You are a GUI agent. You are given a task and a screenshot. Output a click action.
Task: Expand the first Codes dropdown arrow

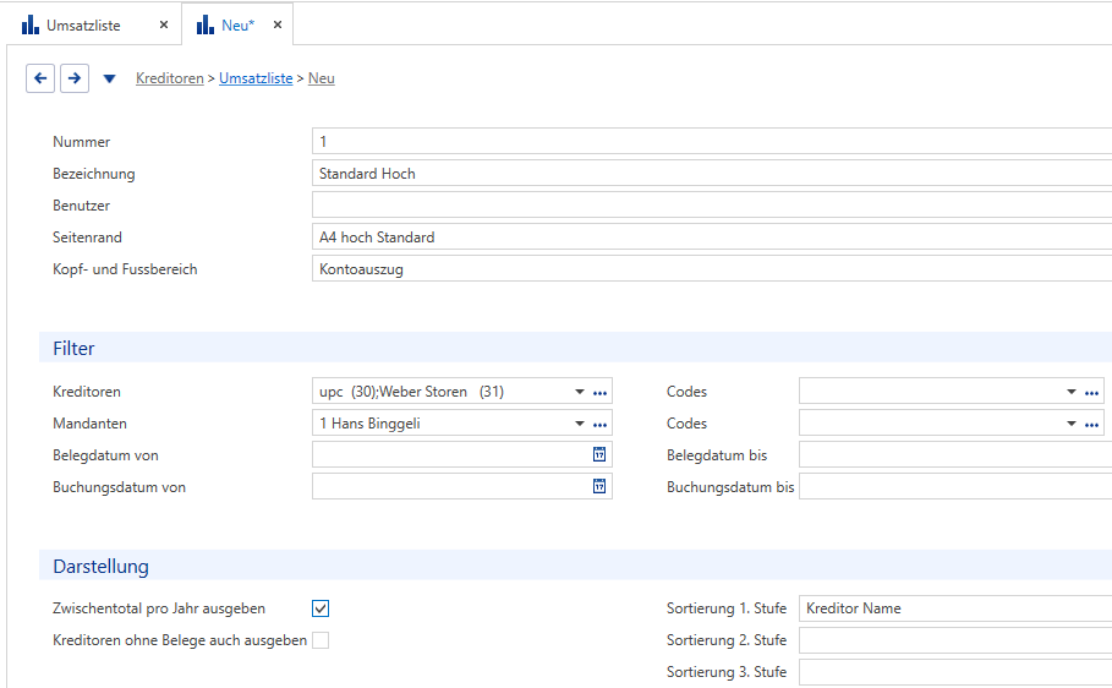(x=1071, y=392)
